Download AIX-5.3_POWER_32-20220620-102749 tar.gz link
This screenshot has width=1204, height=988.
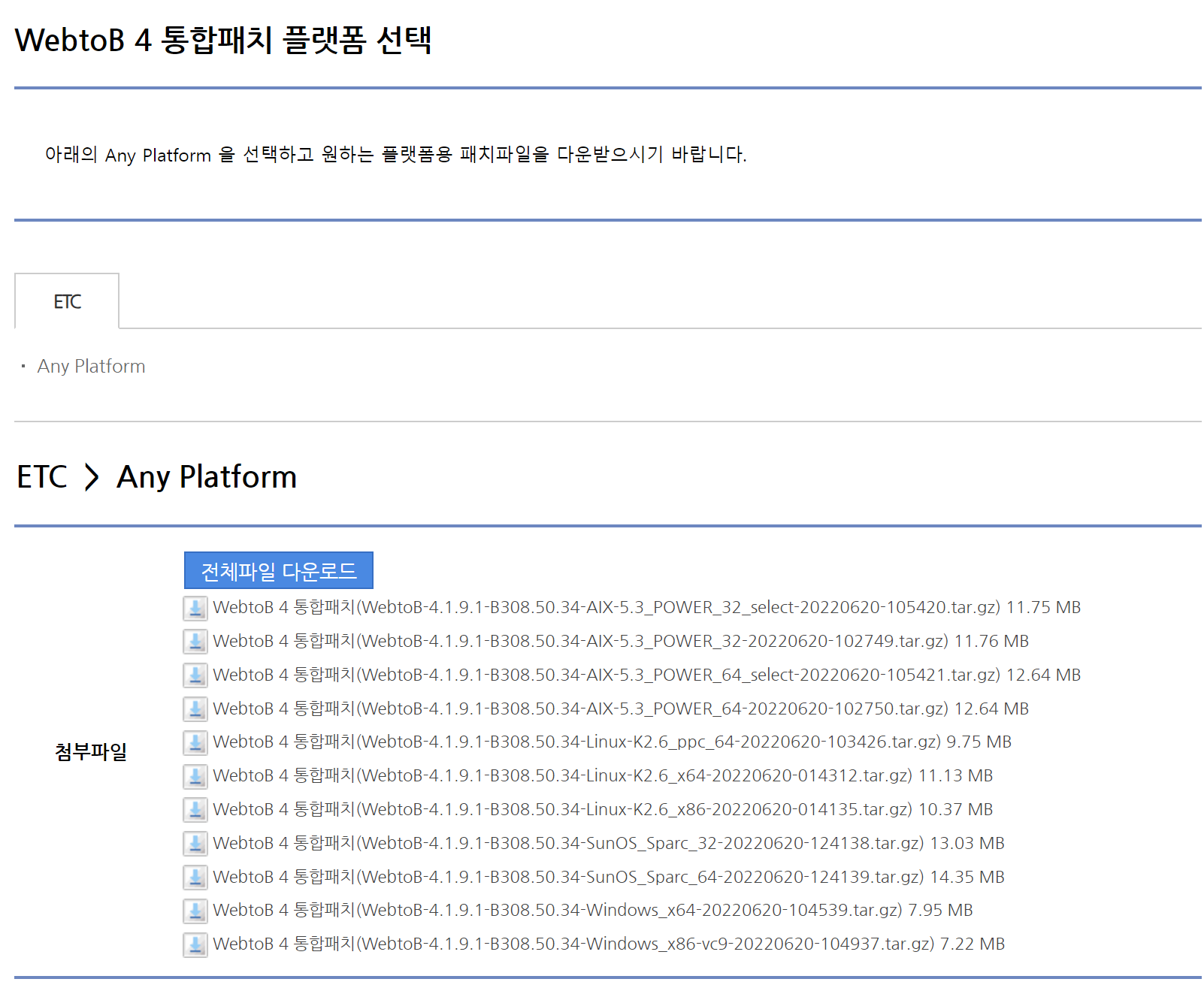[x=621, y=641]
